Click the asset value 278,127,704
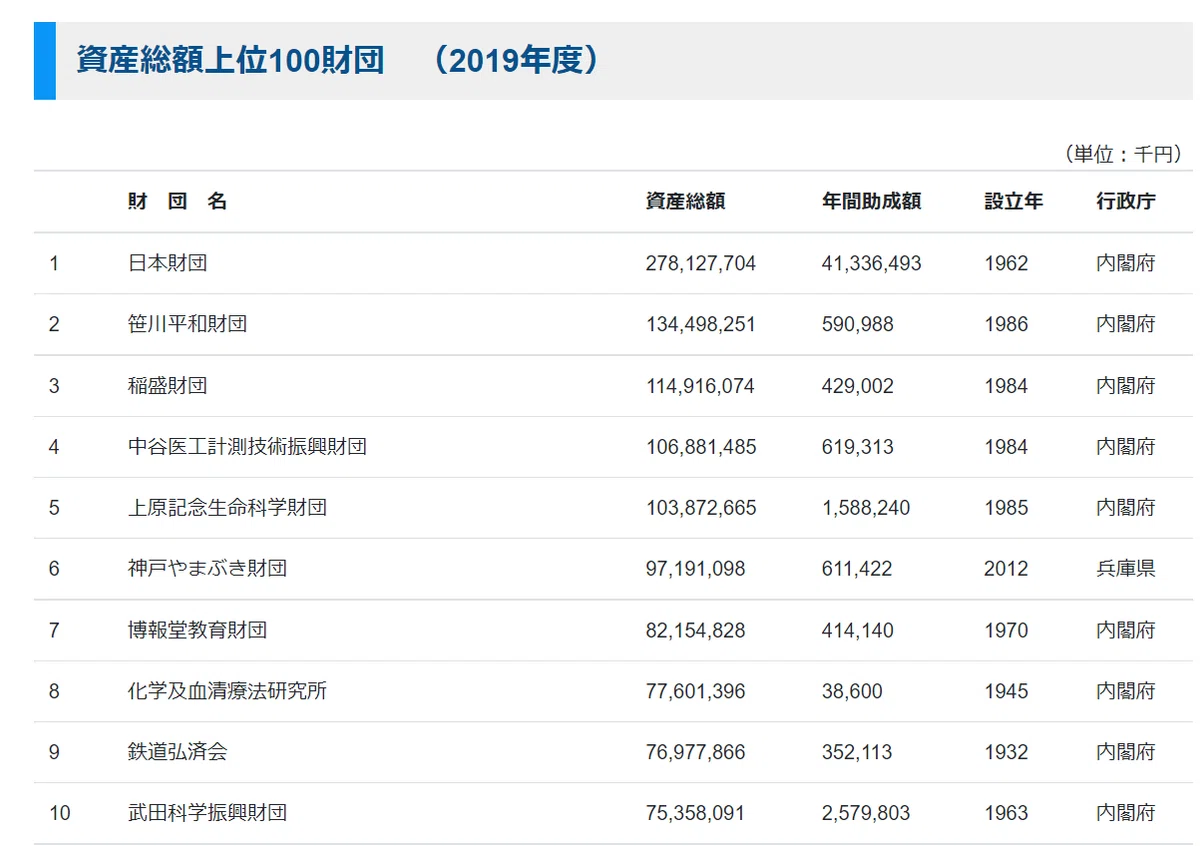This screenshot has height=846, width=1200. pos(701,263)
